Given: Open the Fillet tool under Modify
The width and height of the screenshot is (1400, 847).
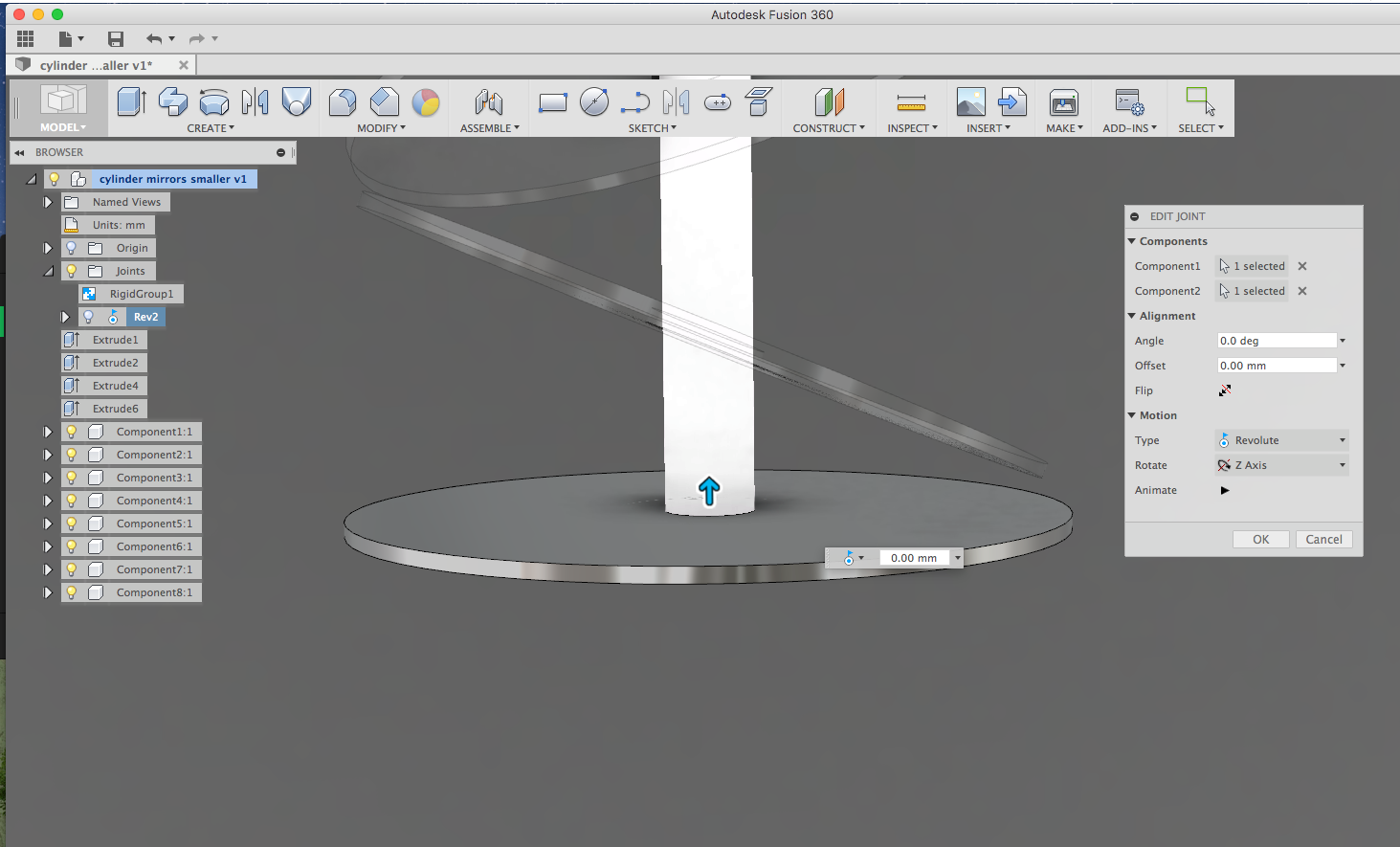Looking at the screenshot, I should [x=342, y=102].
